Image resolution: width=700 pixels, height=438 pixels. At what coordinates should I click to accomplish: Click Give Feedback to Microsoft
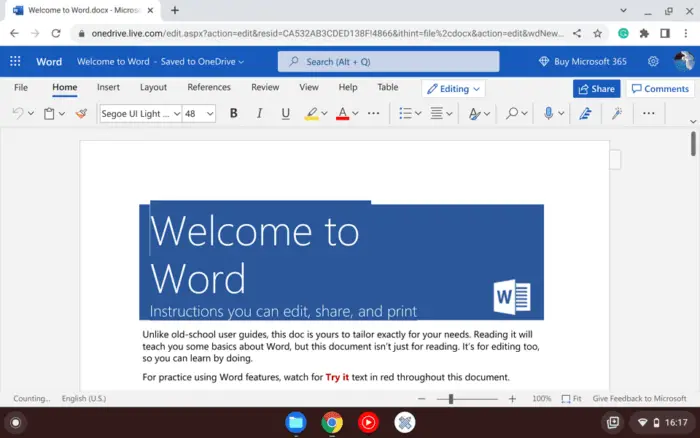[x=639, y=399]
